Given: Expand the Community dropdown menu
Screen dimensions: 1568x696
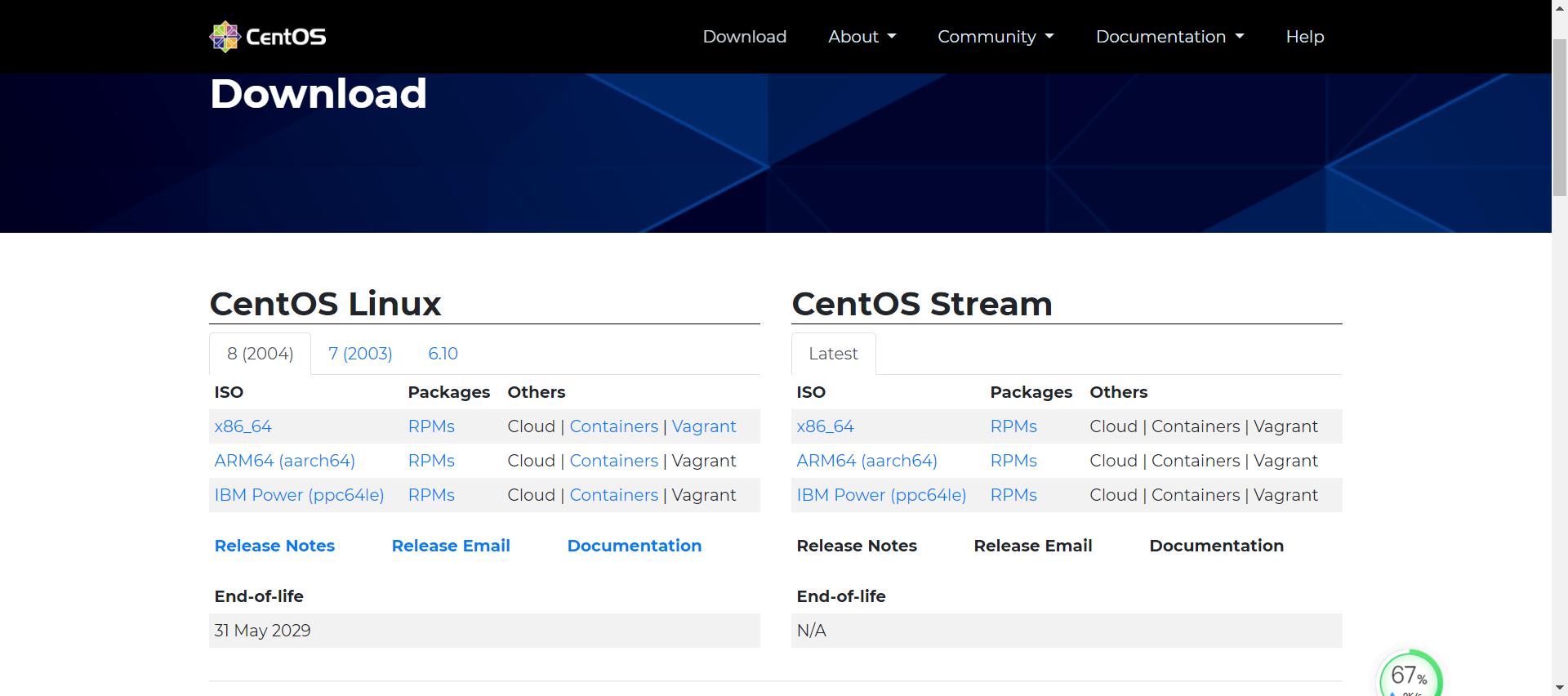Looking at the screenshot, I should pos(996,37).
